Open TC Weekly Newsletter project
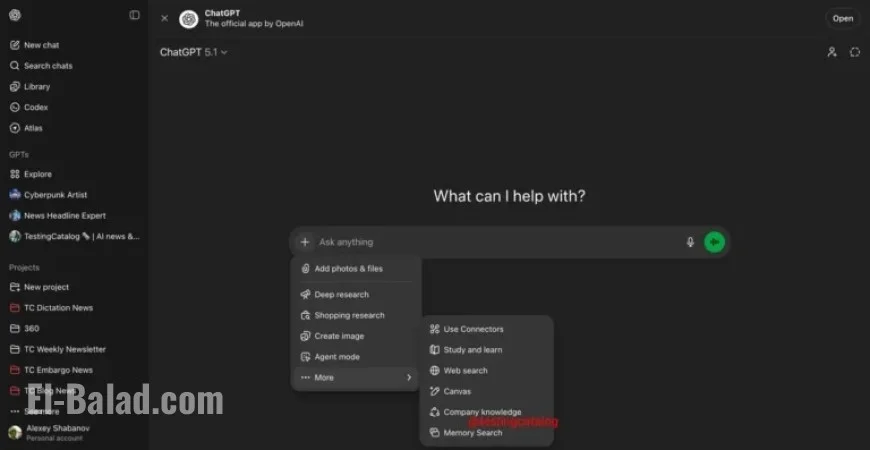This screenshot has height=450, width=870. pyautogui.click(x=58, y=350)
